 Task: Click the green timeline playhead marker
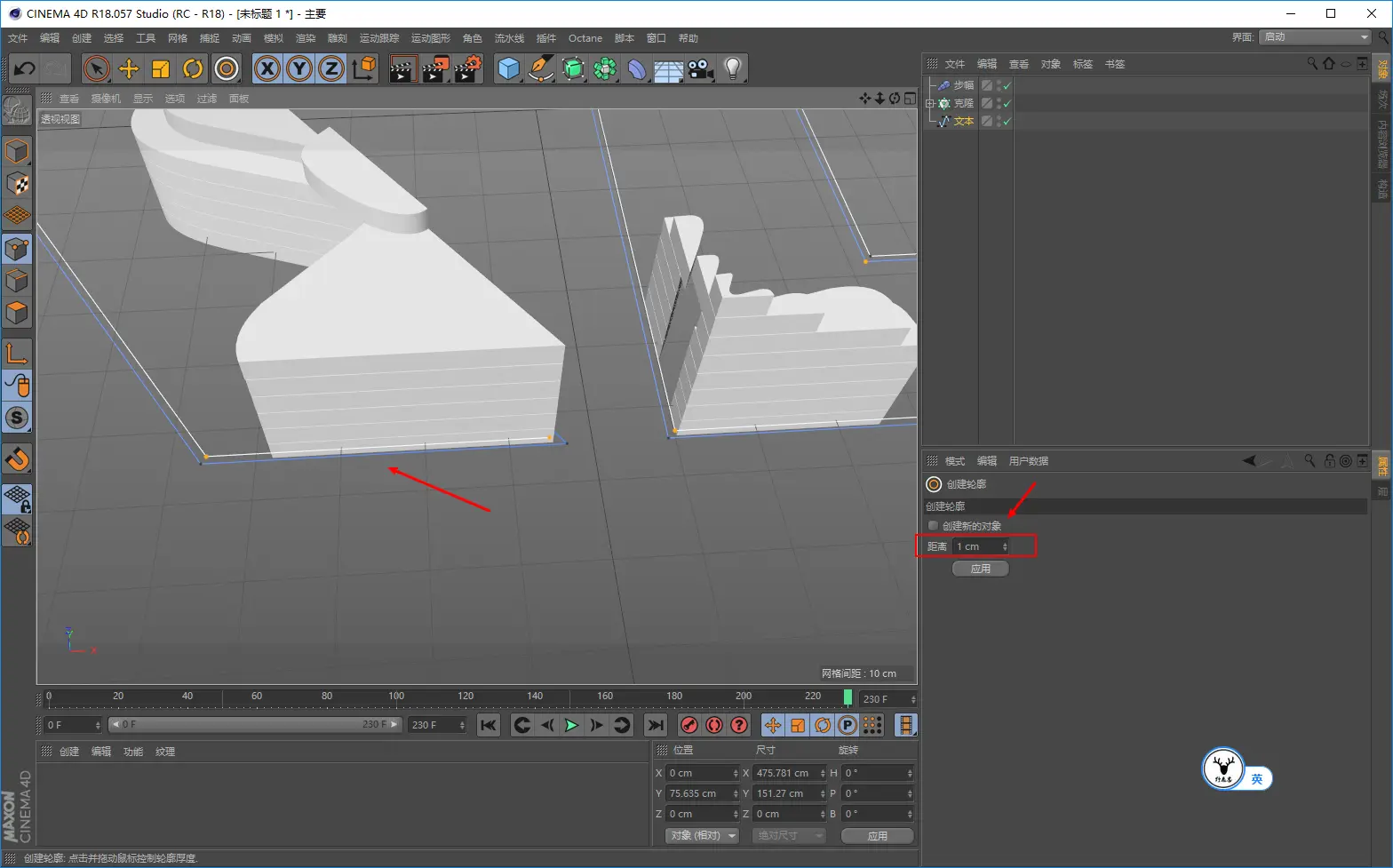pos(848,697)
